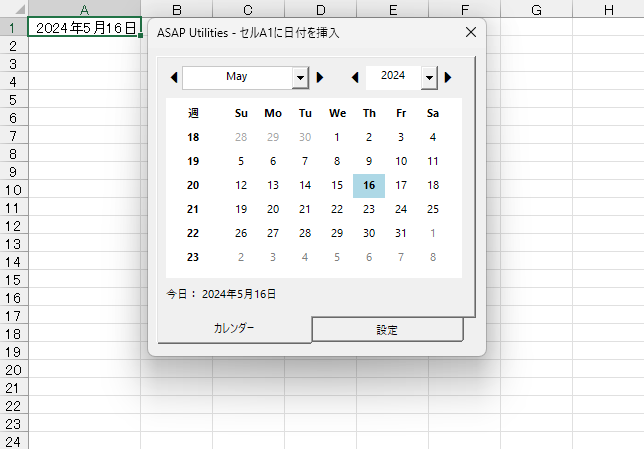This screenshot has height=449, width=644.
Task: Select Excel row 20 header
Action: coord(14,370)
